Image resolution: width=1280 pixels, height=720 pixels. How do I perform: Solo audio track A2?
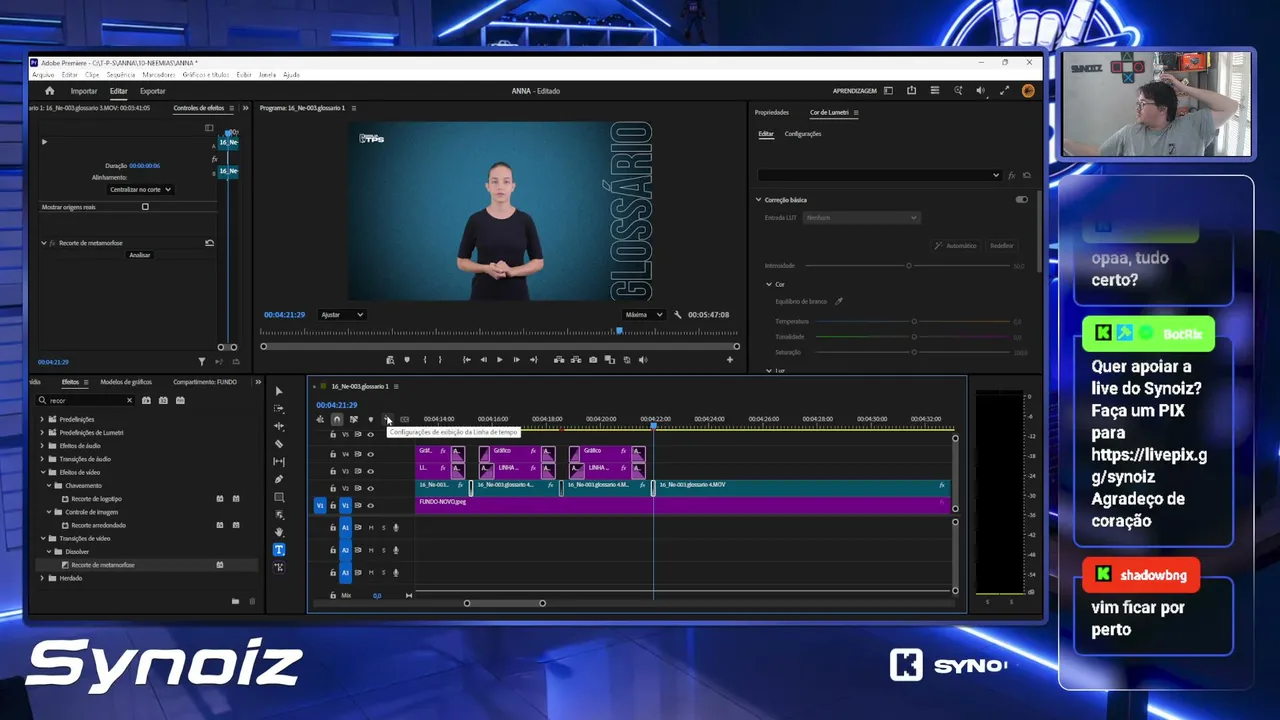[x=383, y=550]
